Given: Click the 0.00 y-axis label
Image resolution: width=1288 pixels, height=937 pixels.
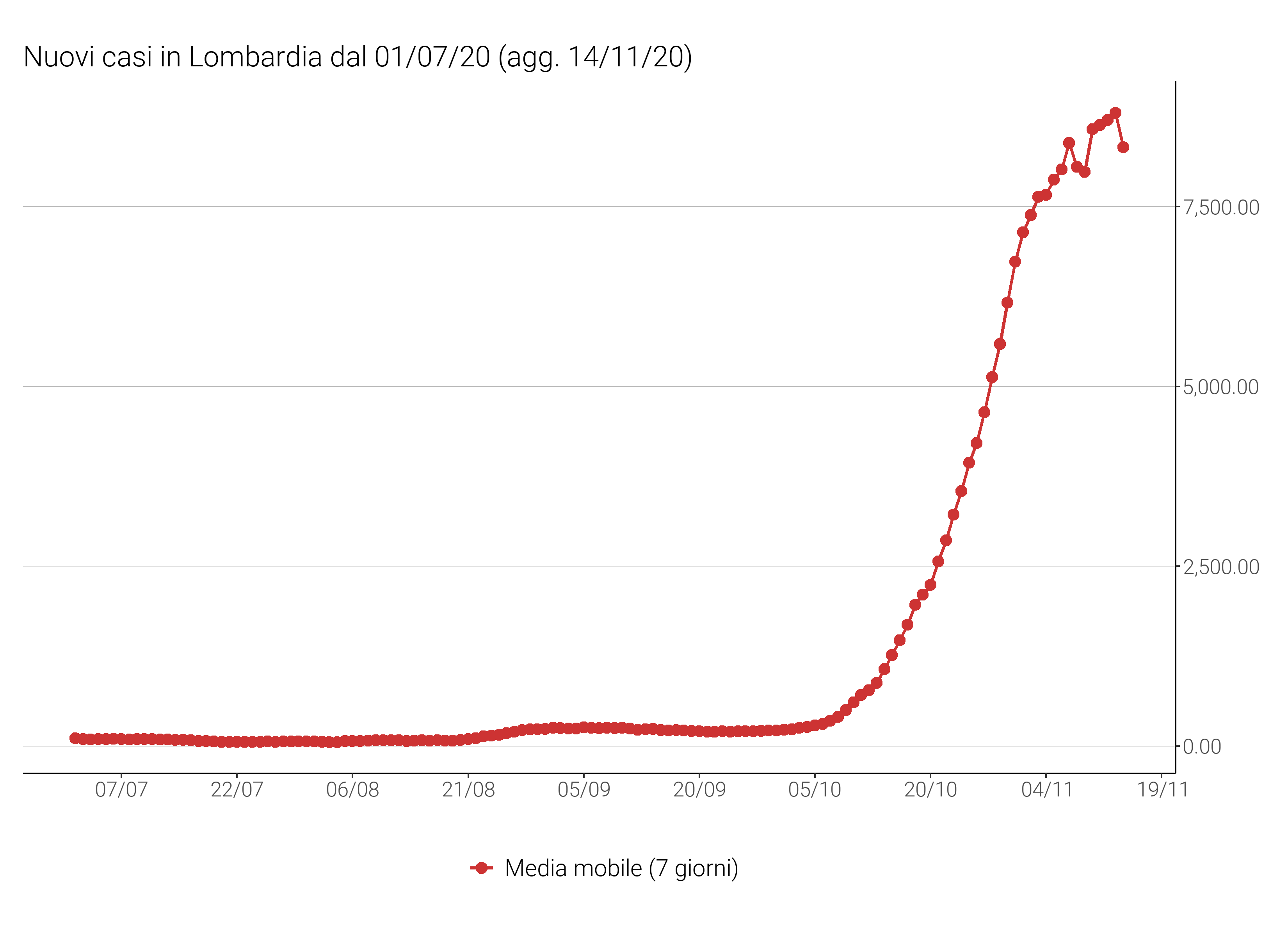Looking at the screenshot, I should pos(1202,746).
